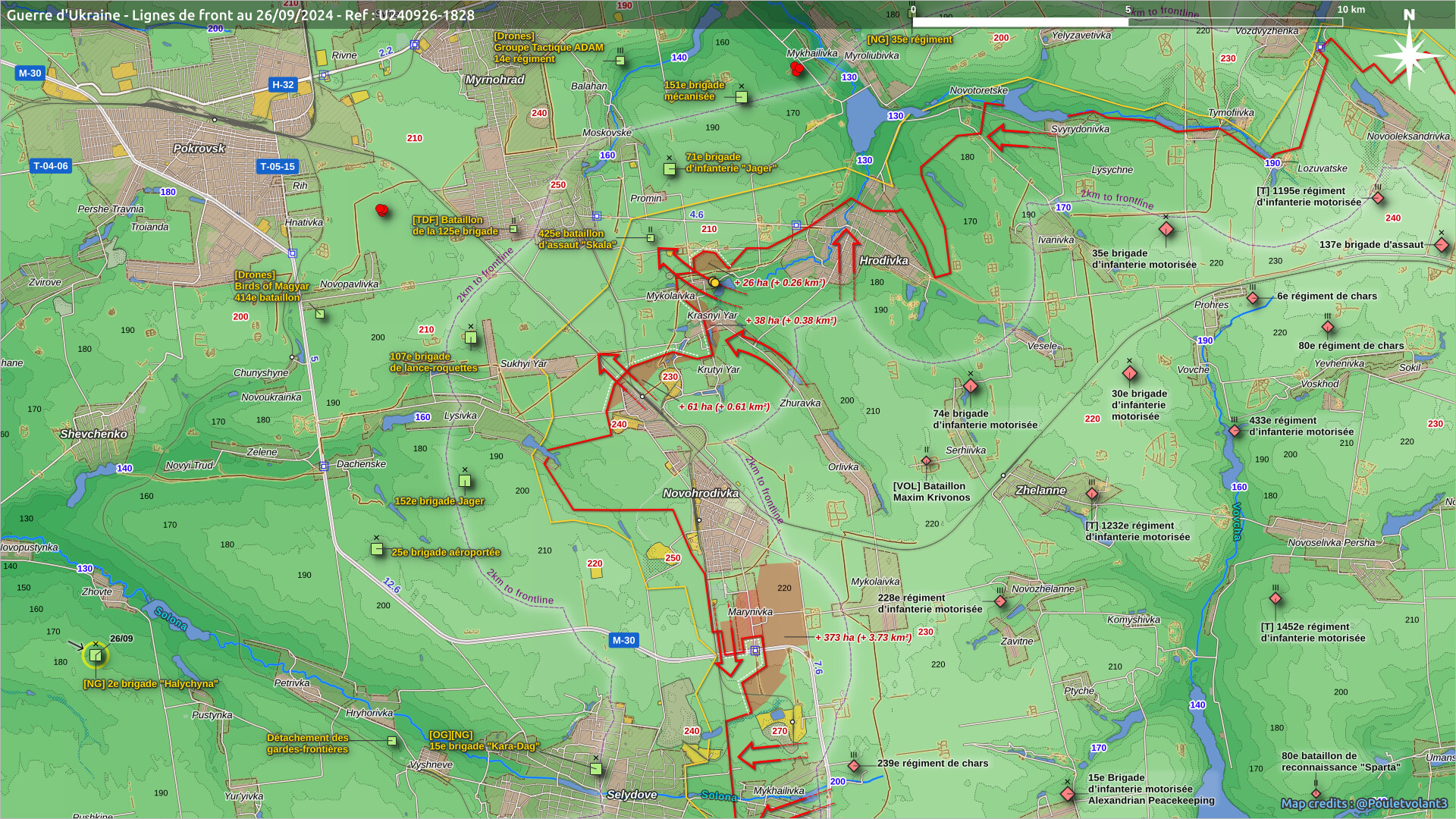Click the 151e brigade mécanisée unit square

pyautogui.click(x=742, y=97)
